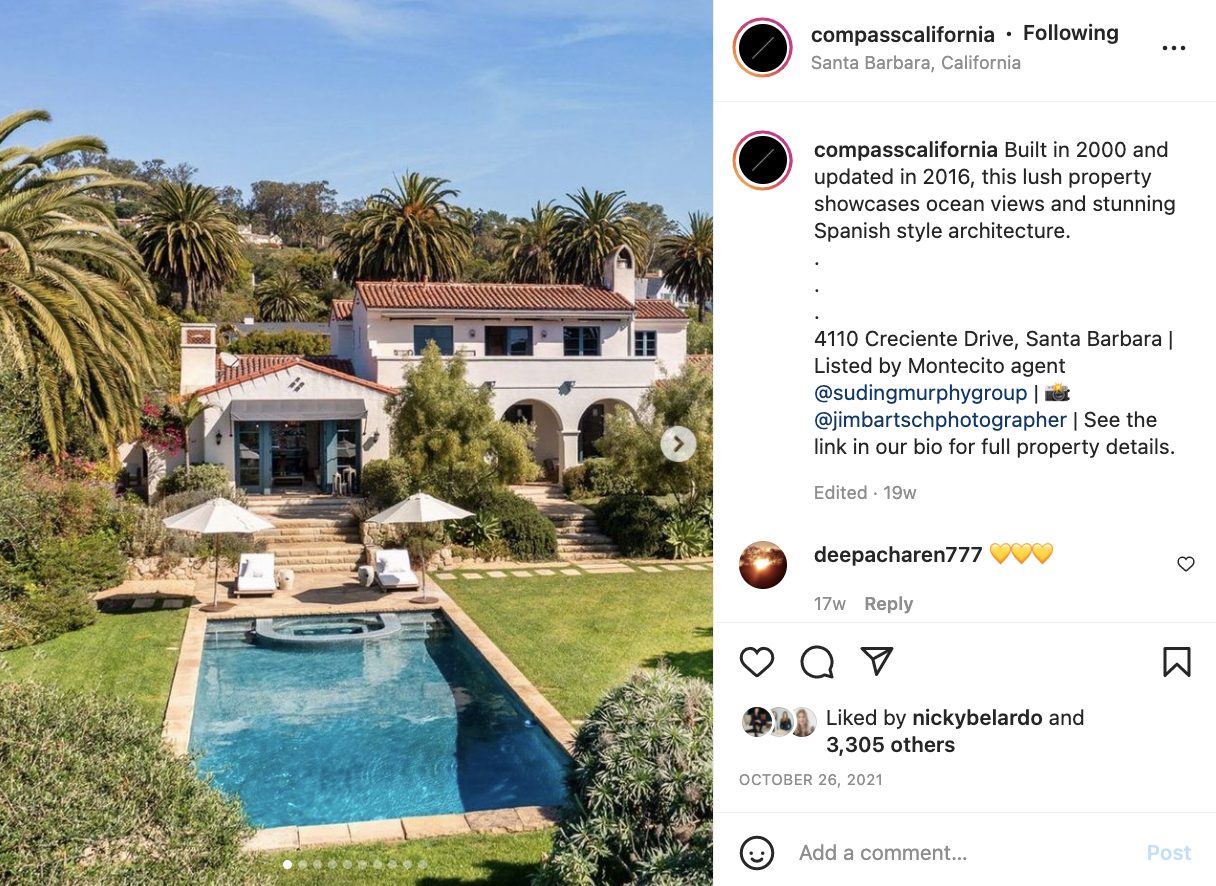View list of 3,305 others who liked
Image resolution: width=1216 pixels, height=886 pixels.
(x=890, y=745)
